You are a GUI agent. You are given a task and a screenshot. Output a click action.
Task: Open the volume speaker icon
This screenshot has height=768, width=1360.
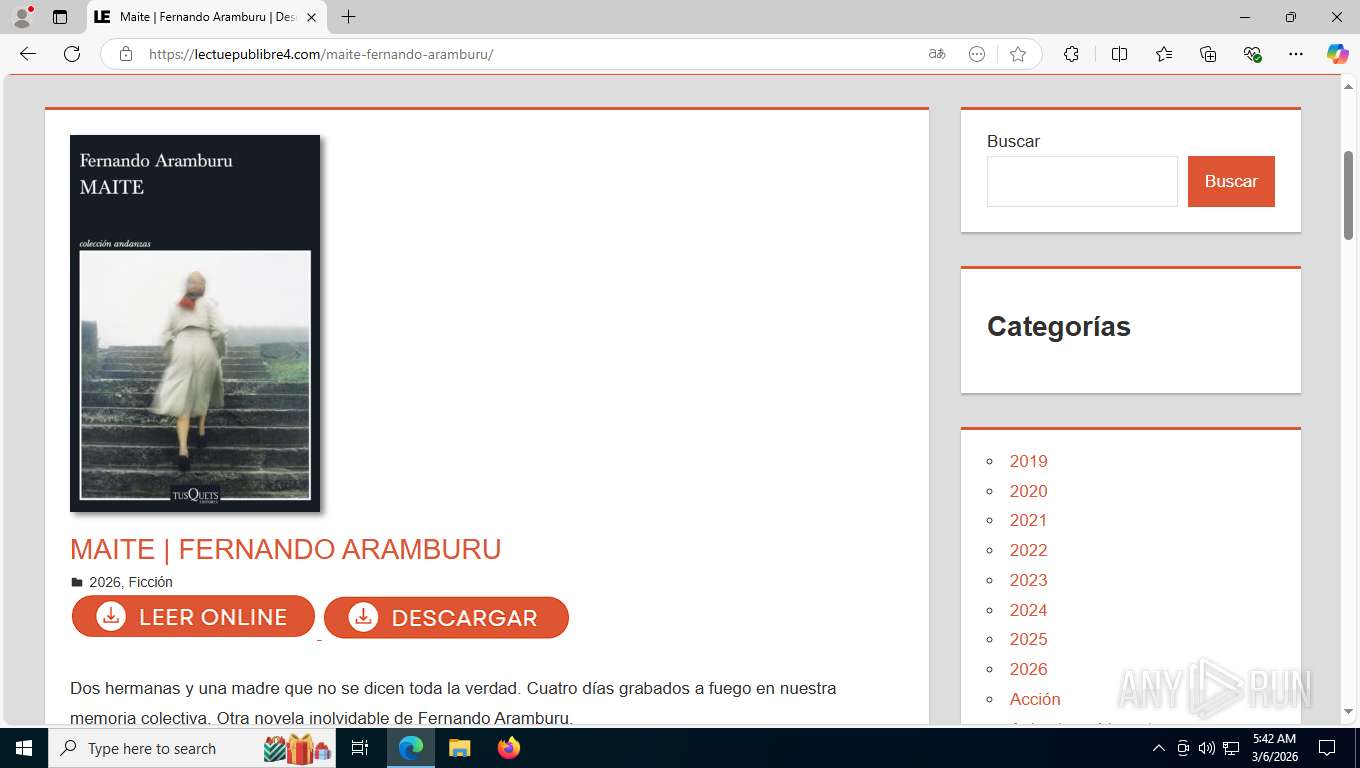point(1207,748)
